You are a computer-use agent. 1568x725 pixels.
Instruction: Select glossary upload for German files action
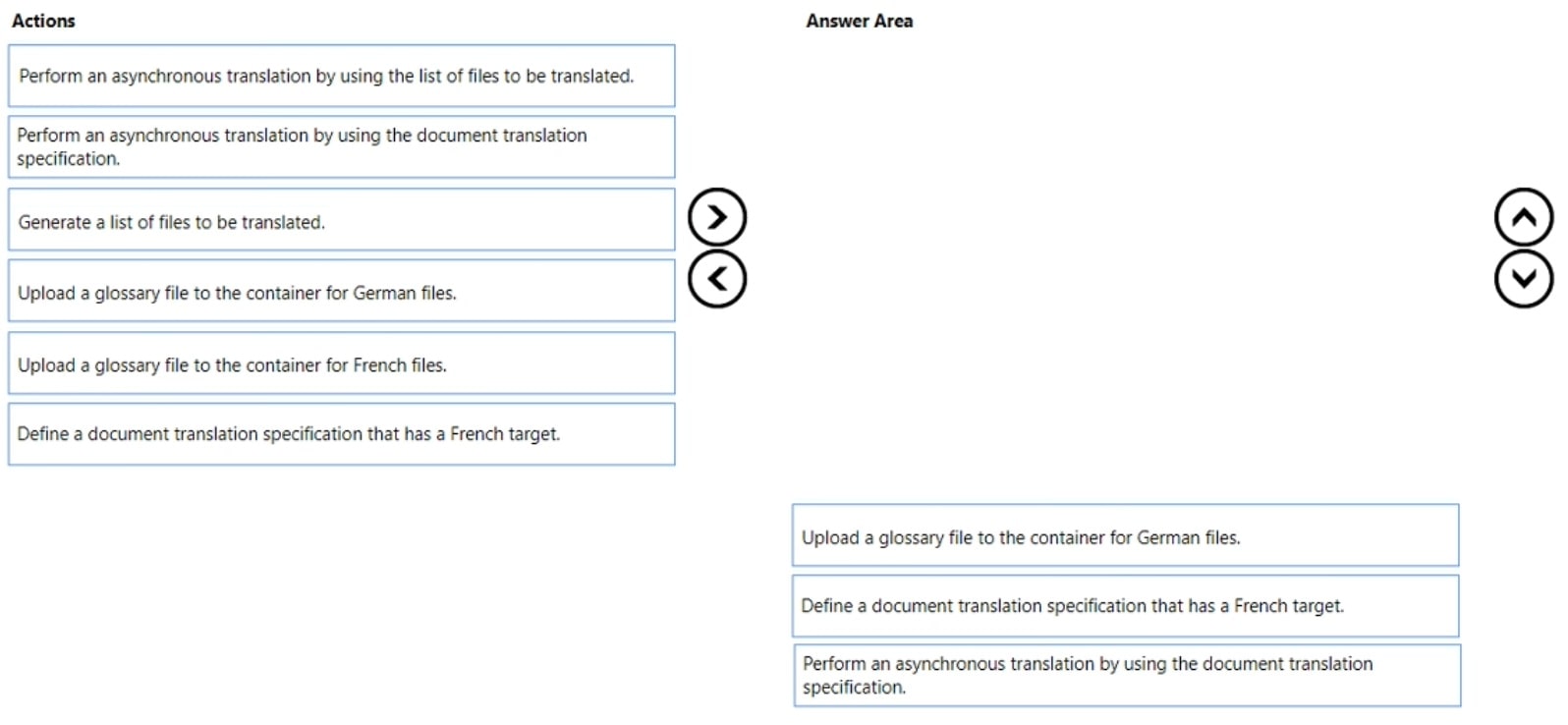(341, 291)
